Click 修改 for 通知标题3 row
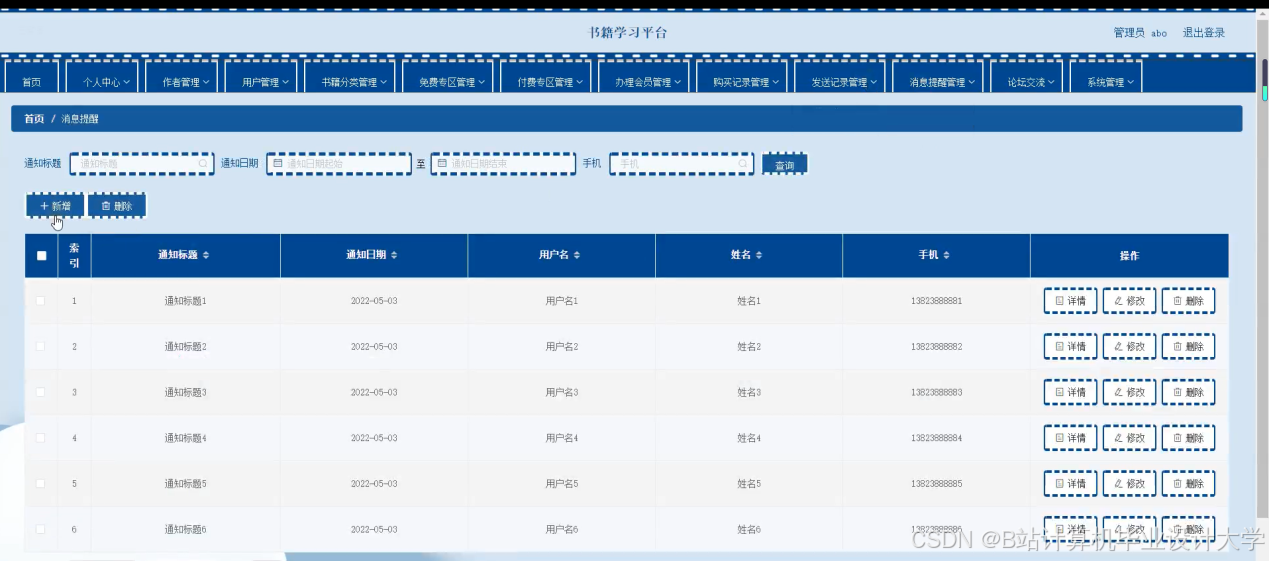1269x561 pixels. [x=1129, y=393]
